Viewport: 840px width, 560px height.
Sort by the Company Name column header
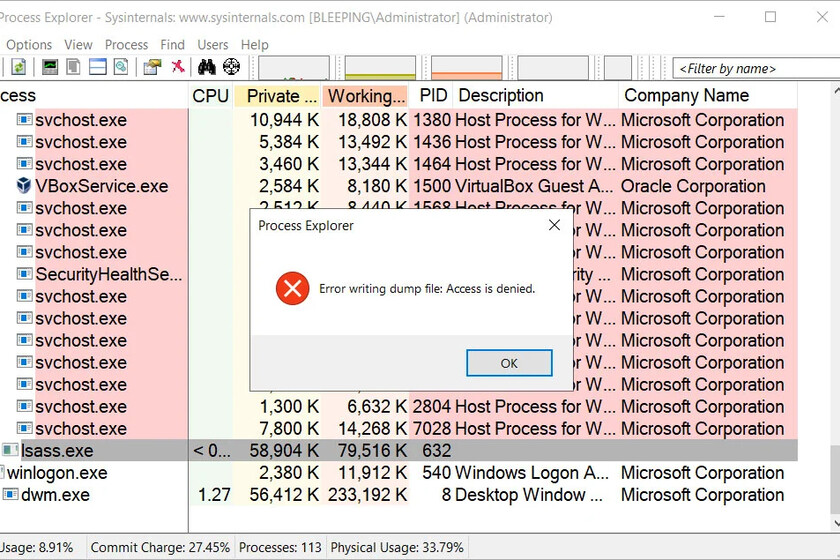point(707,96)
